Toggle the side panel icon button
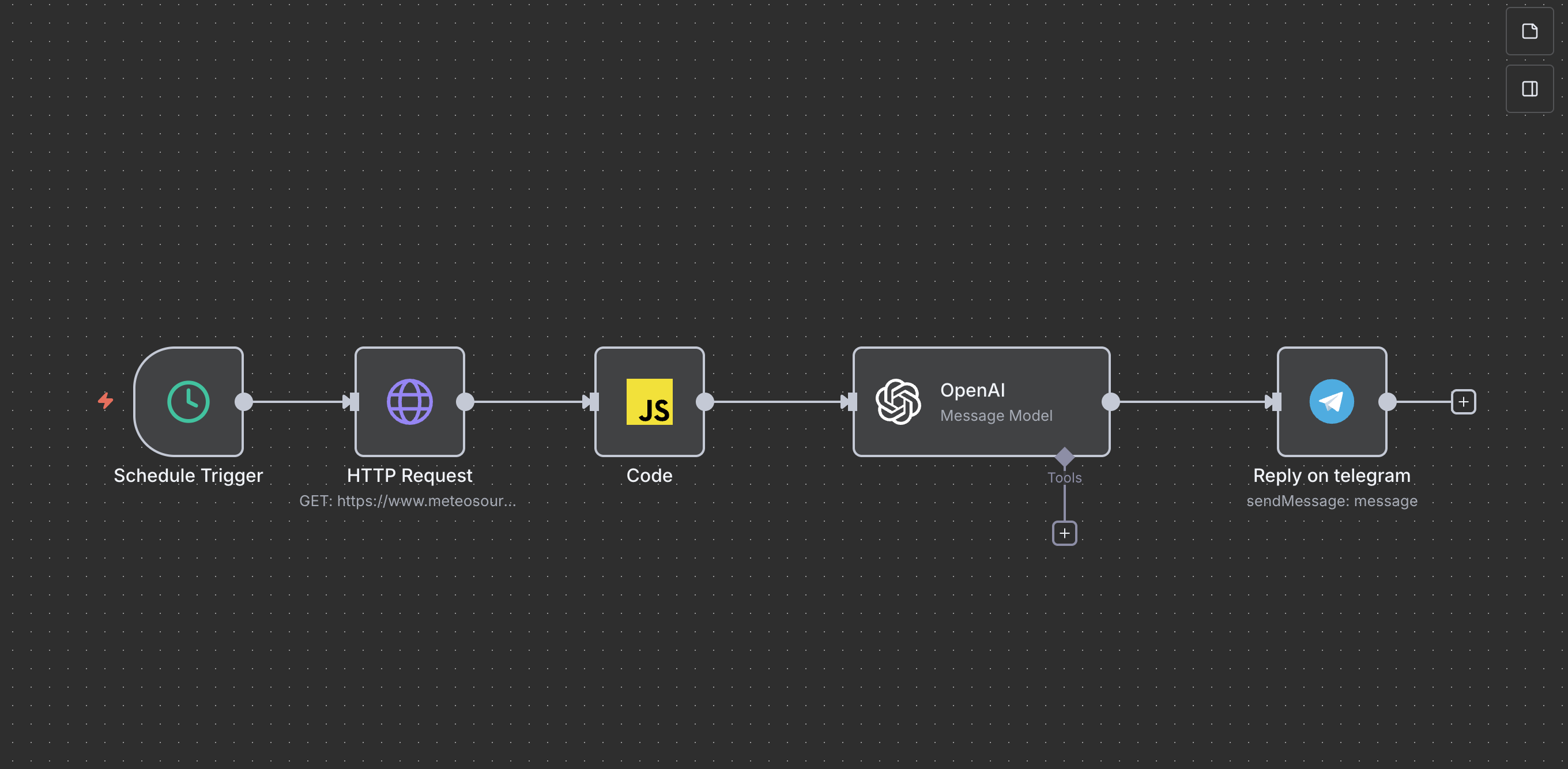 (x=1529, y=89)
